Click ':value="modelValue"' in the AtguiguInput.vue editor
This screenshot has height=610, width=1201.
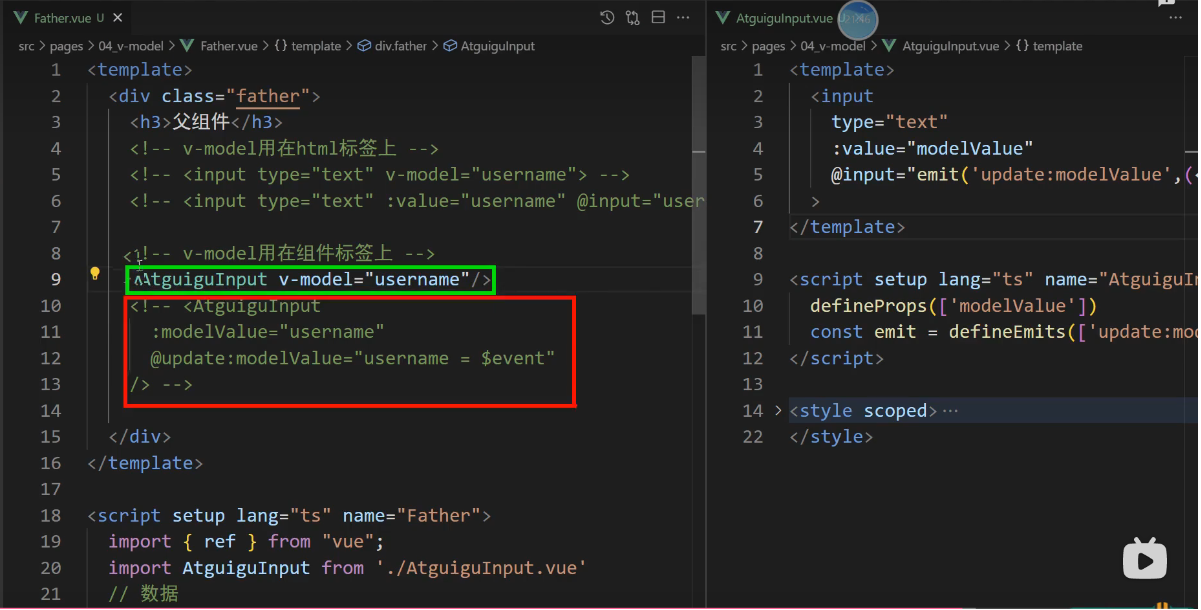[x=931, y=148]
